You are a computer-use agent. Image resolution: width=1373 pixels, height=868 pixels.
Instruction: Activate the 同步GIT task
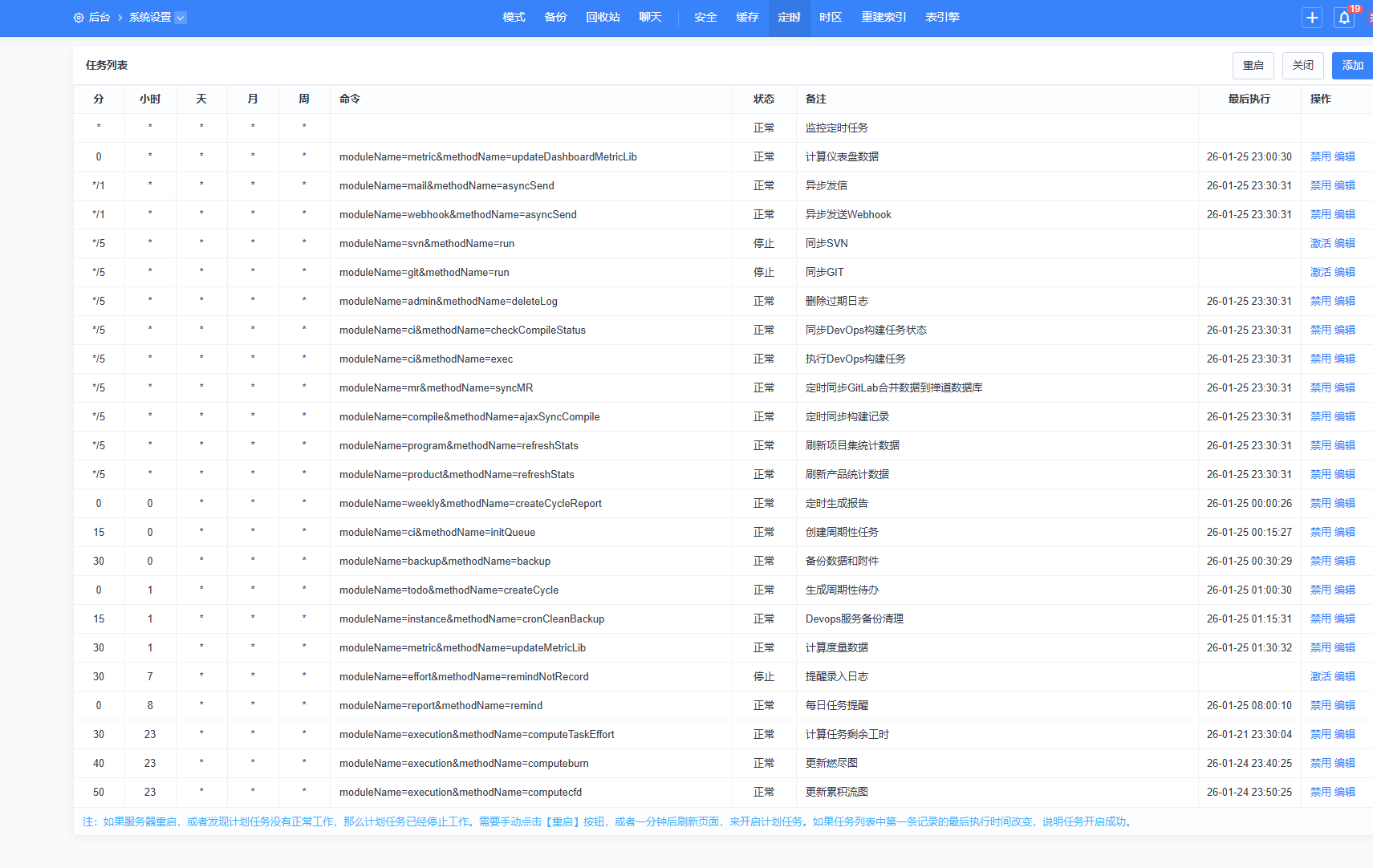tap(1321, 273)
